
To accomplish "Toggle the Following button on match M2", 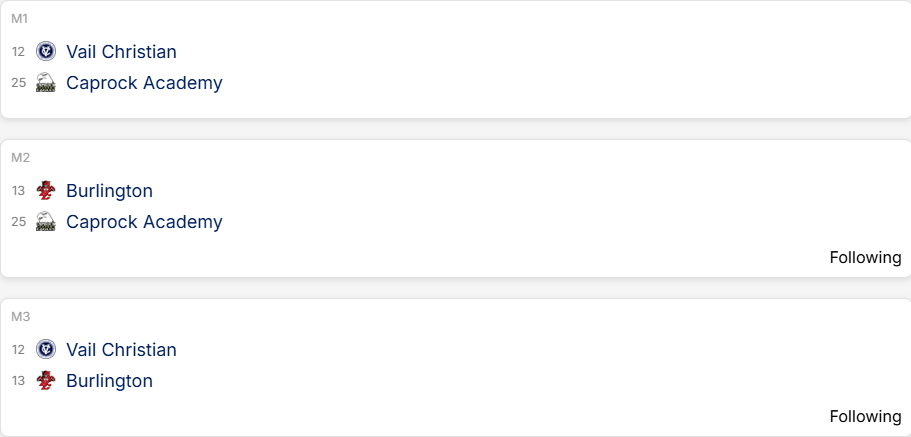I will click(865, 258).
